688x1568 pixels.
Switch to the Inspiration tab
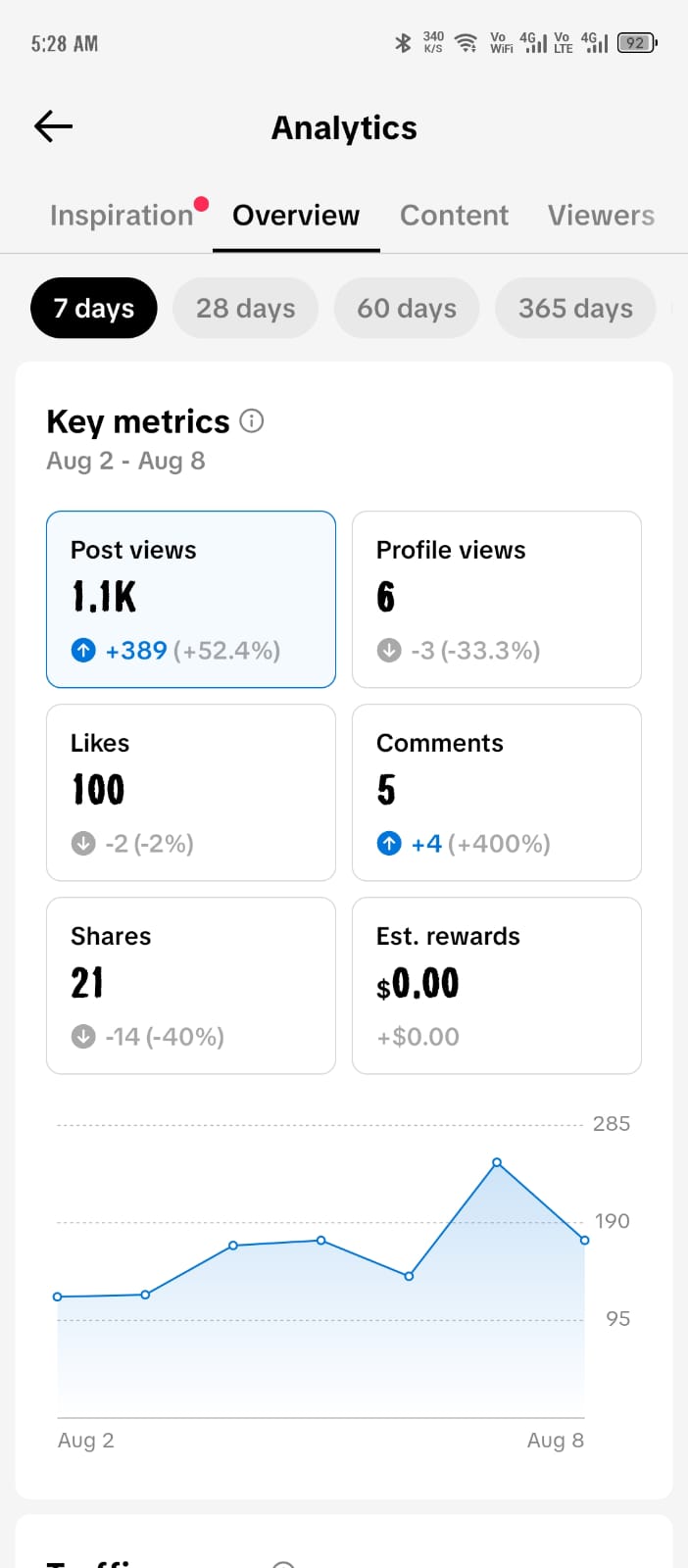coord(122,216)
